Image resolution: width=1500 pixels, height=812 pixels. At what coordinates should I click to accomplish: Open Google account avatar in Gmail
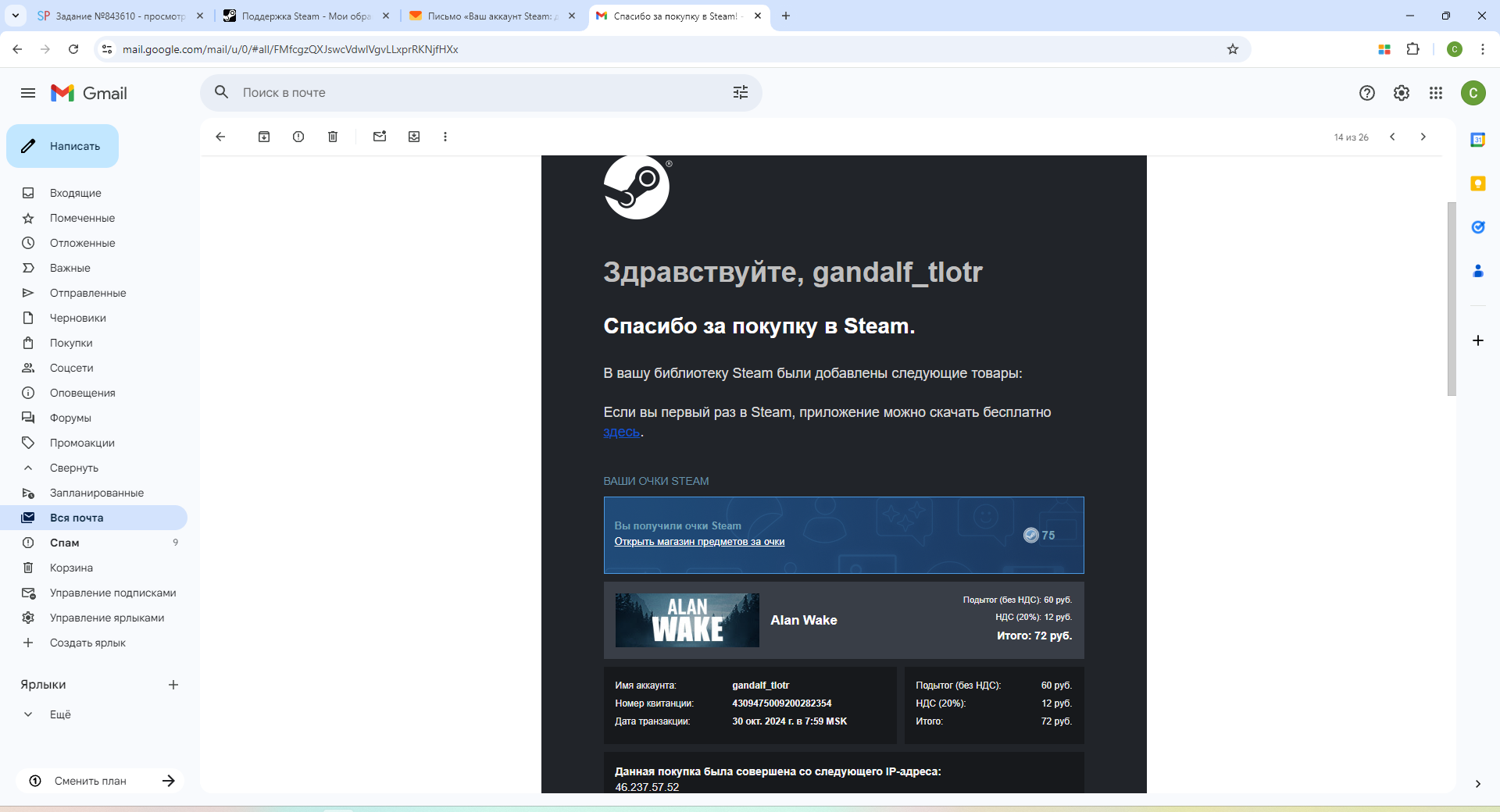coord(1473,93)
